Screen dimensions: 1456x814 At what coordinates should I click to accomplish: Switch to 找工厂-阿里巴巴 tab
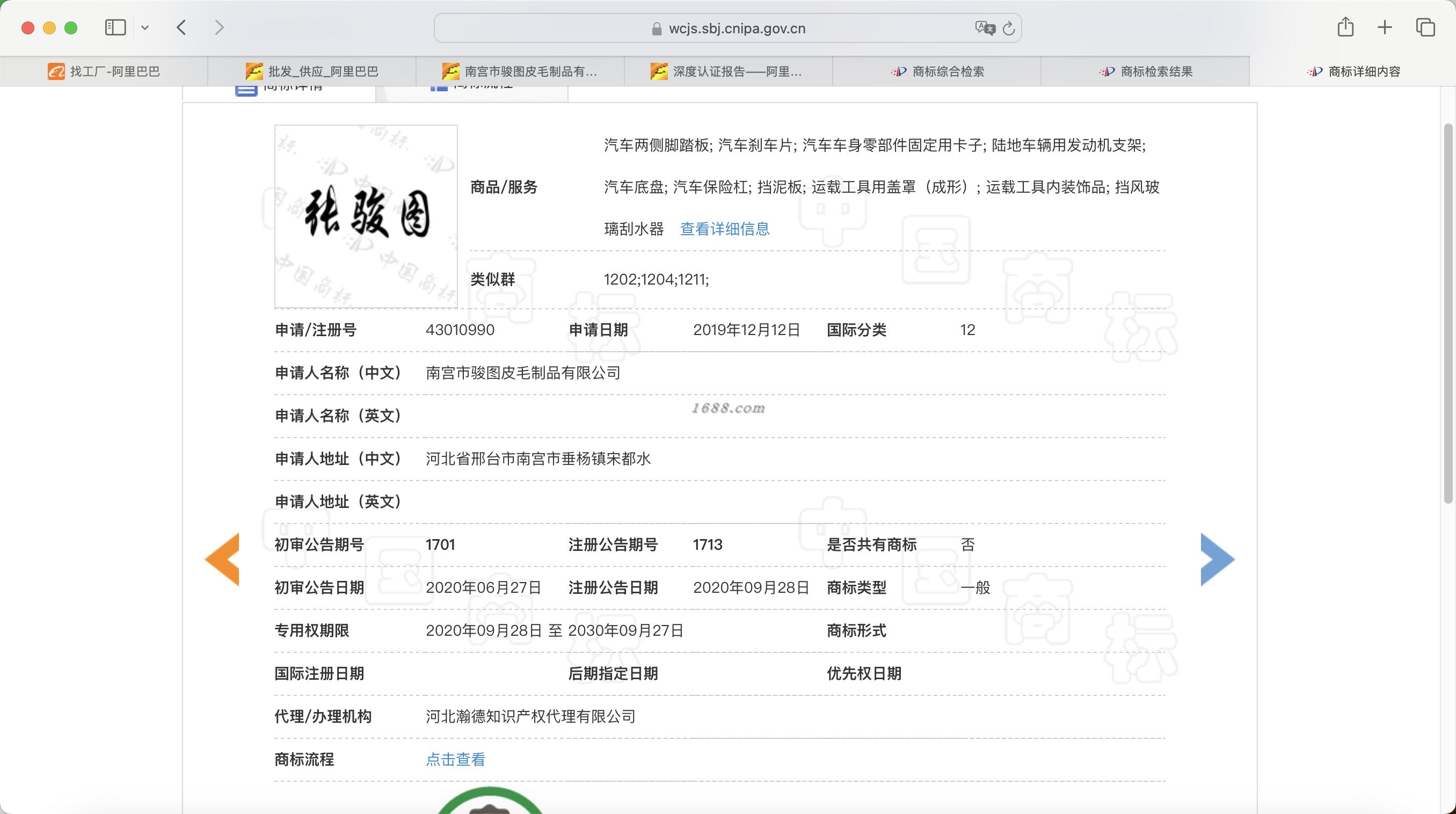pyautogui.click(x=104, y=71)
